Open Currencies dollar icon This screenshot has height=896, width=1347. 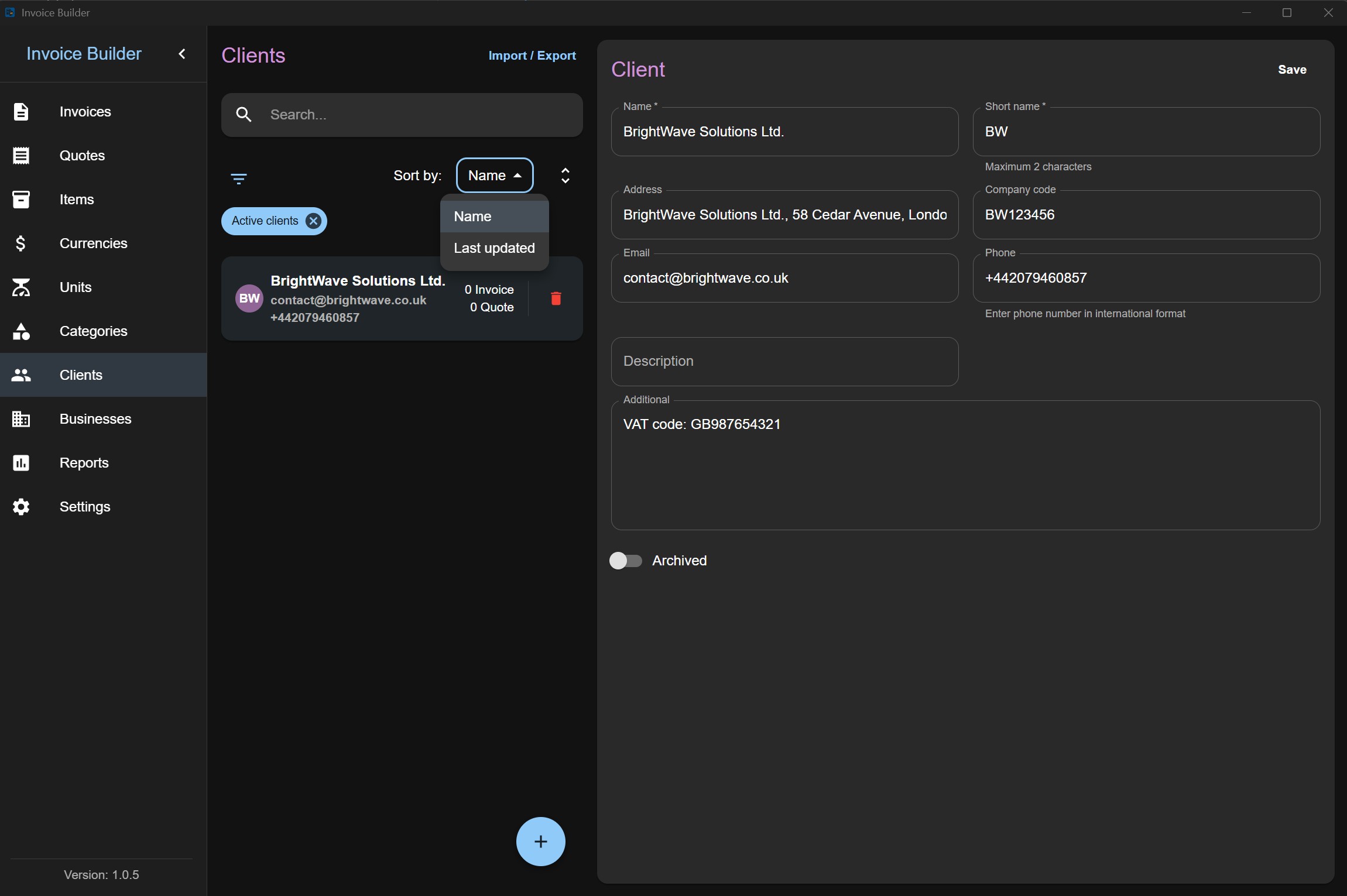(x=21, y=243)
